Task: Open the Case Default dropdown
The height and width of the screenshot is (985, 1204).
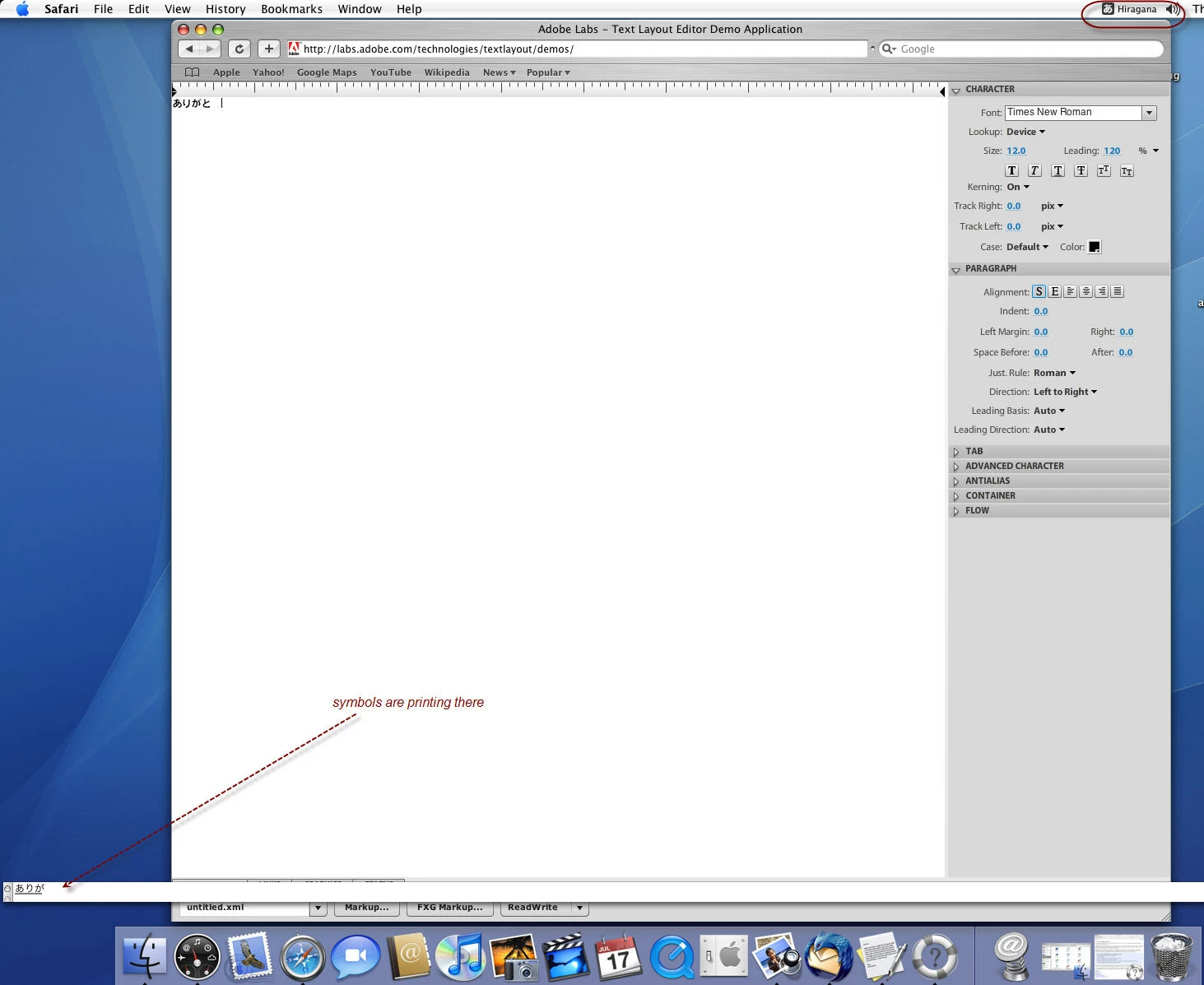Action: click(1027, 247)
